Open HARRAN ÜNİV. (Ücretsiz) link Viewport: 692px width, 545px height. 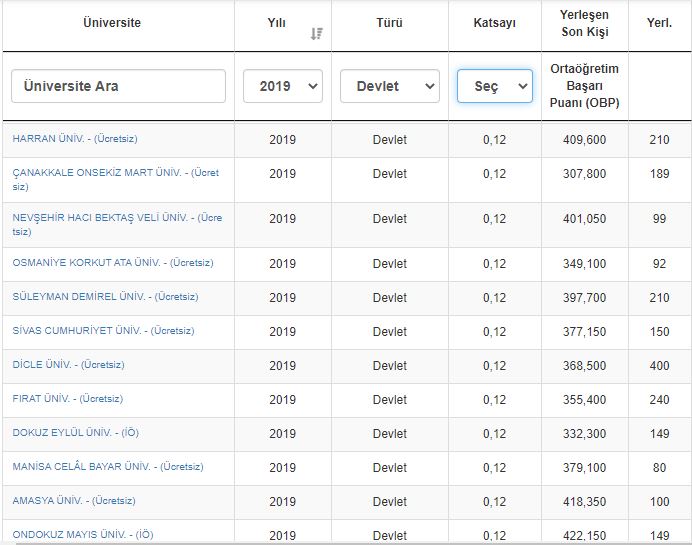point(75,139)
